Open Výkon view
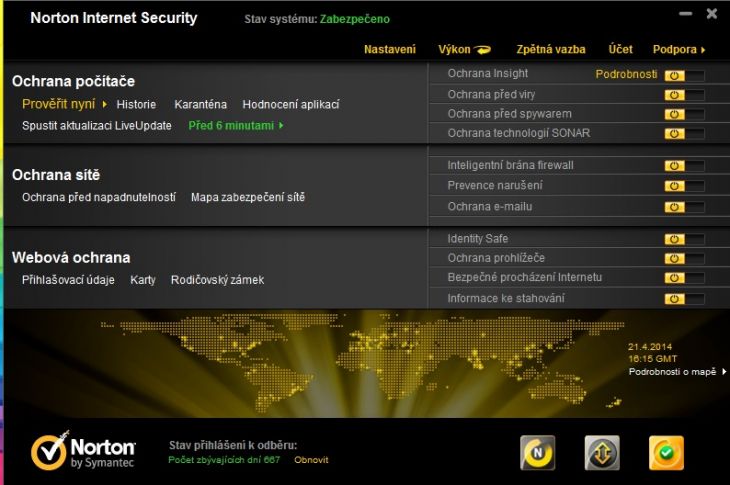The image size is (730, 485). click(x=454, y=49)
